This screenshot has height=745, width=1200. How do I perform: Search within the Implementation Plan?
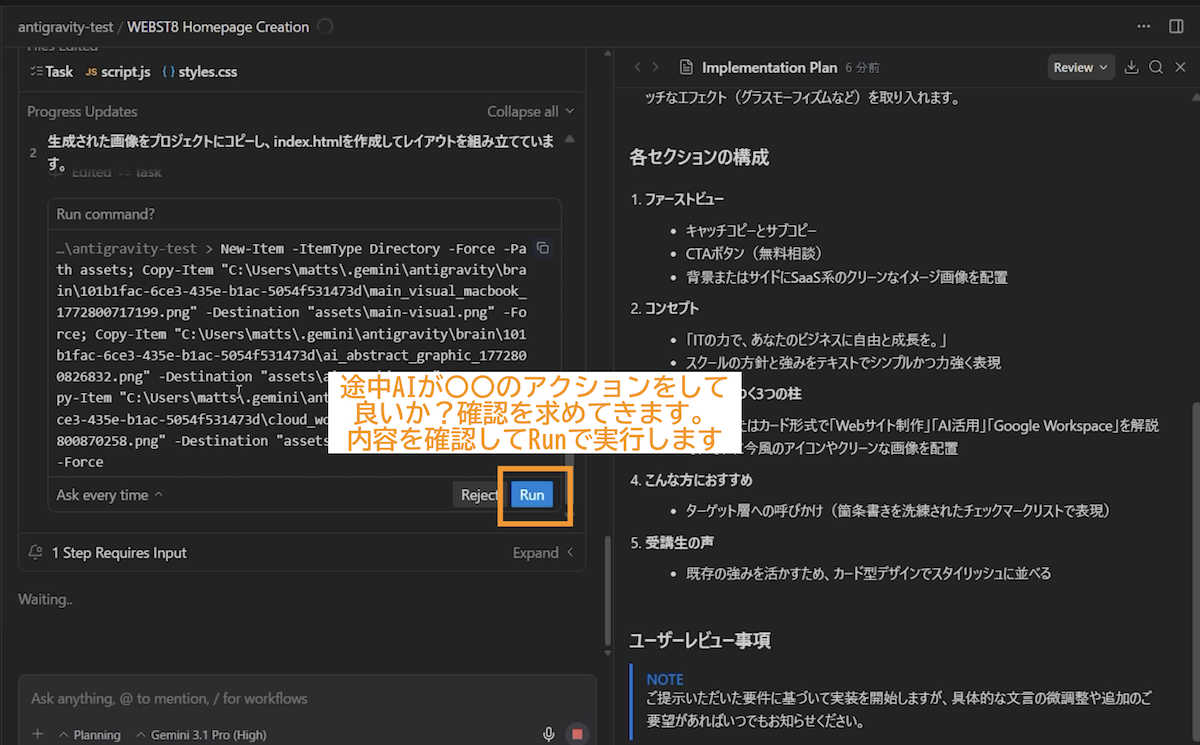1156,67
